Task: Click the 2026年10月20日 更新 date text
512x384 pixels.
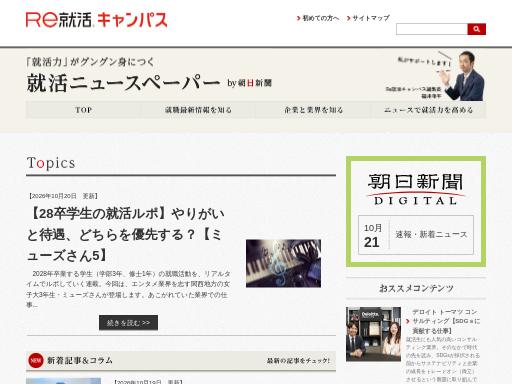Action: point(62,196)
